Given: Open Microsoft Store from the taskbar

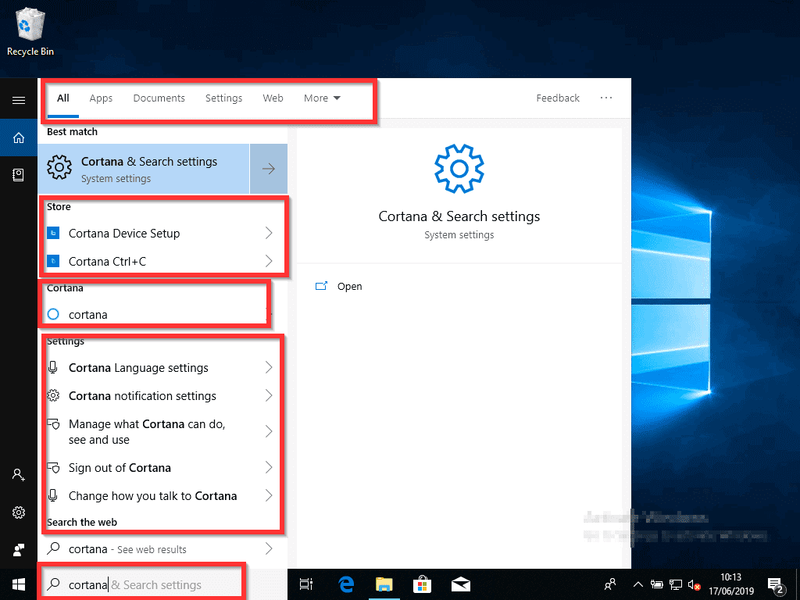Looking at the screenshot, I should (422, 585).
